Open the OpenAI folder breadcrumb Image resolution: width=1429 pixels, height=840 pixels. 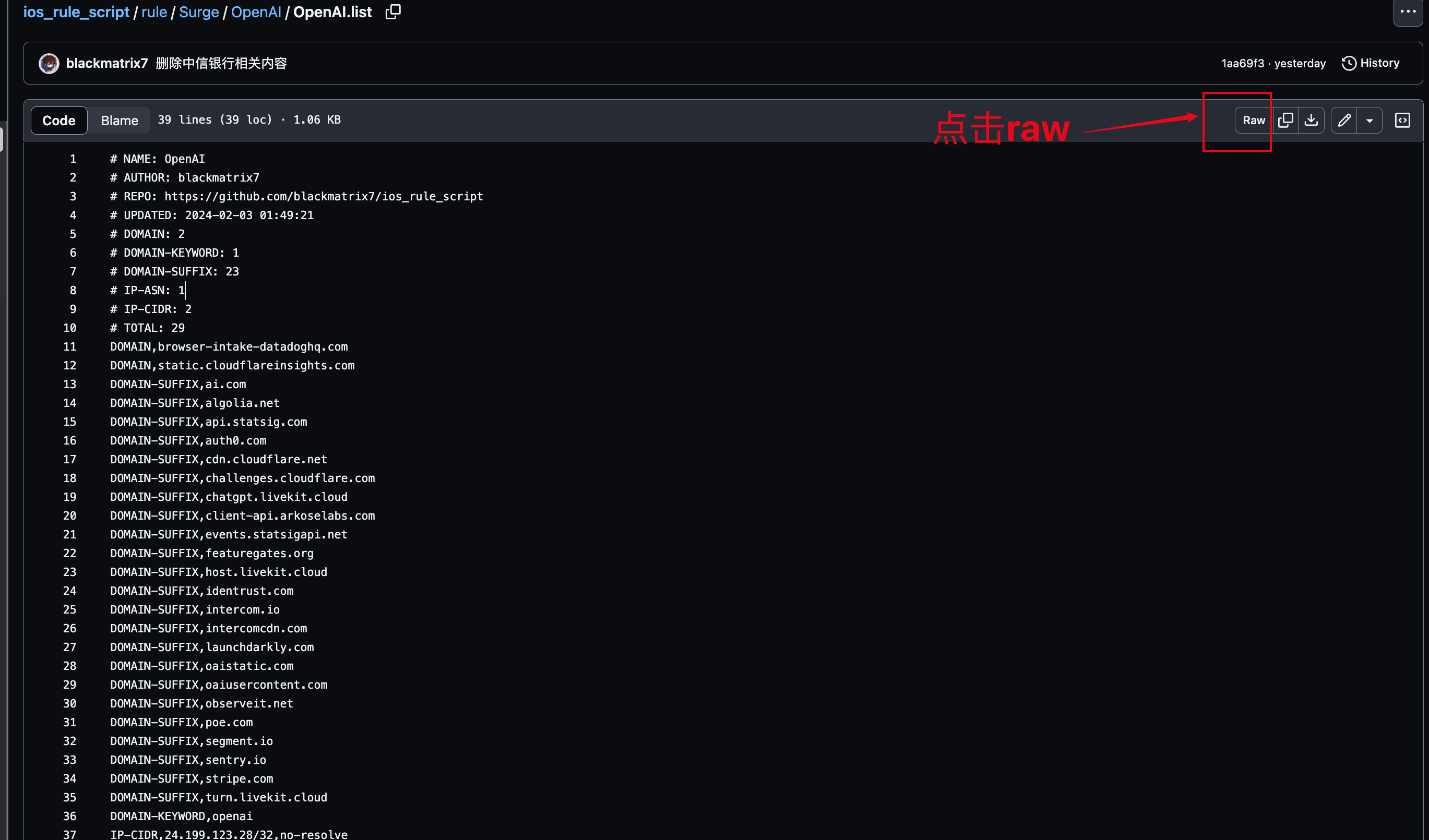click(x=256, y=12)
